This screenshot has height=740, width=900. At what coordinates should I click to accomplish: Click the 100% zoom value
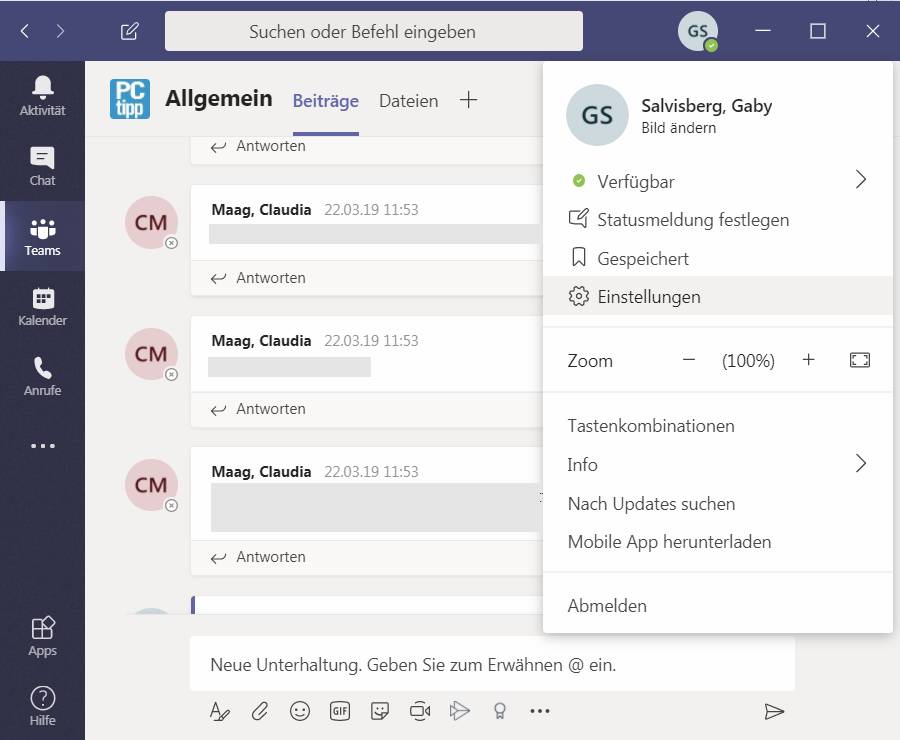(x=748, y=361)
